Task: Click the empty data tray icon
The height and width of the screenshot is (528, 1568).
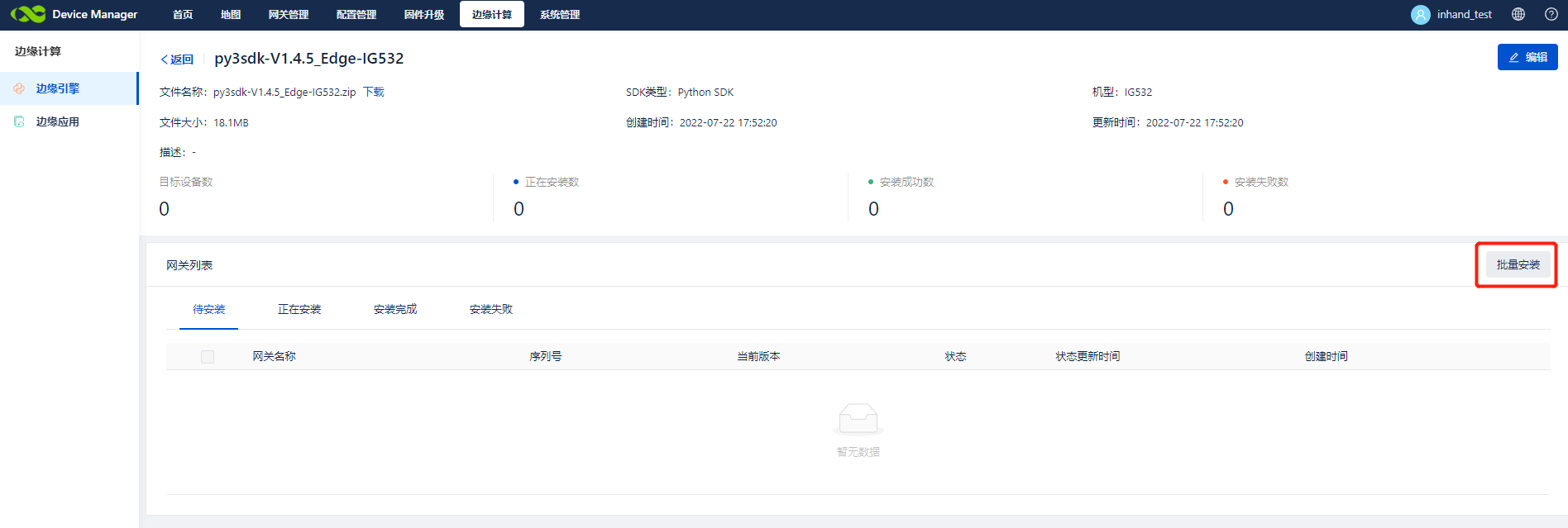Action: [858, 419]
